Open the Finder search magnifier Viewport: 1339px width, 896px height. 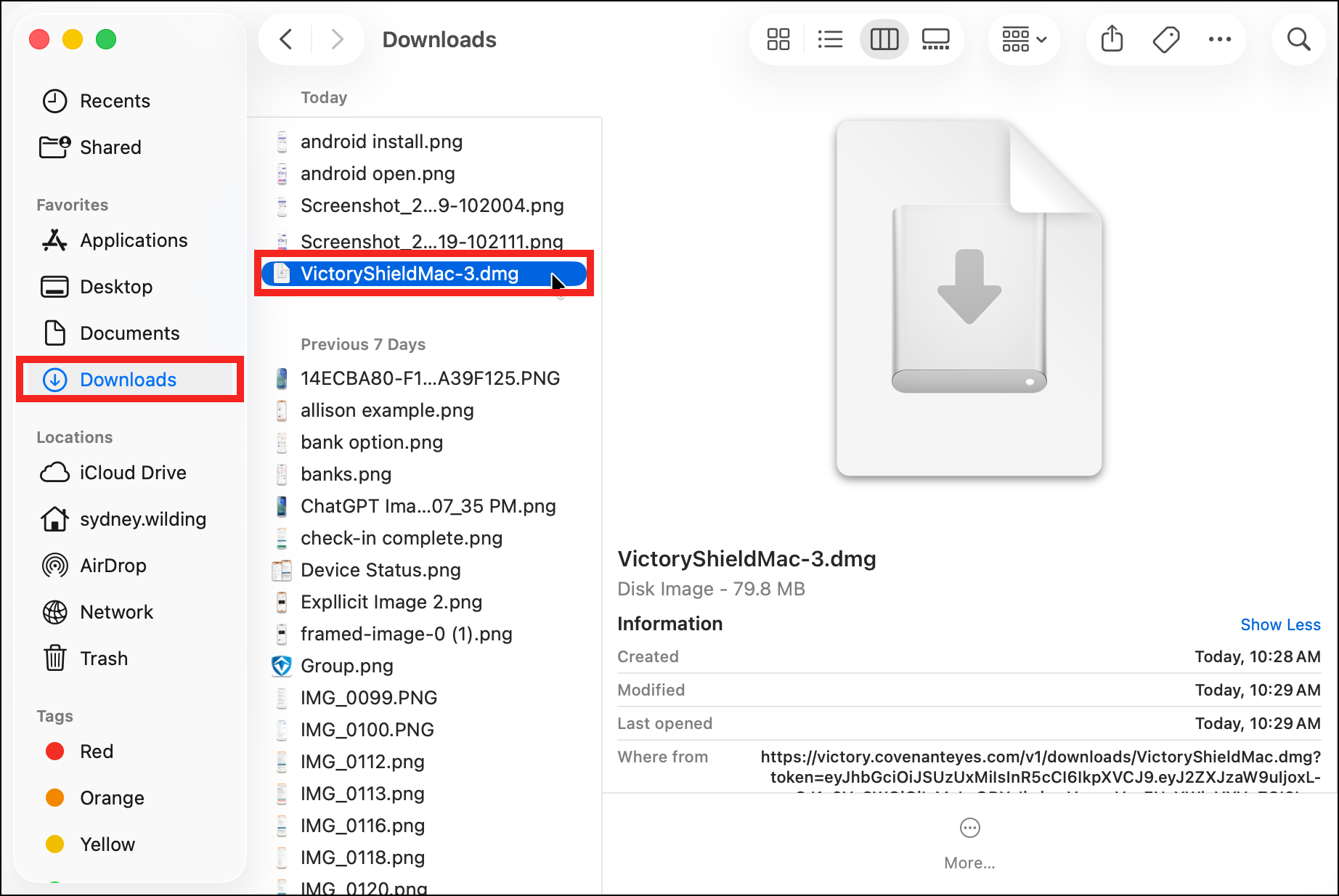(x=1298, y=39)
